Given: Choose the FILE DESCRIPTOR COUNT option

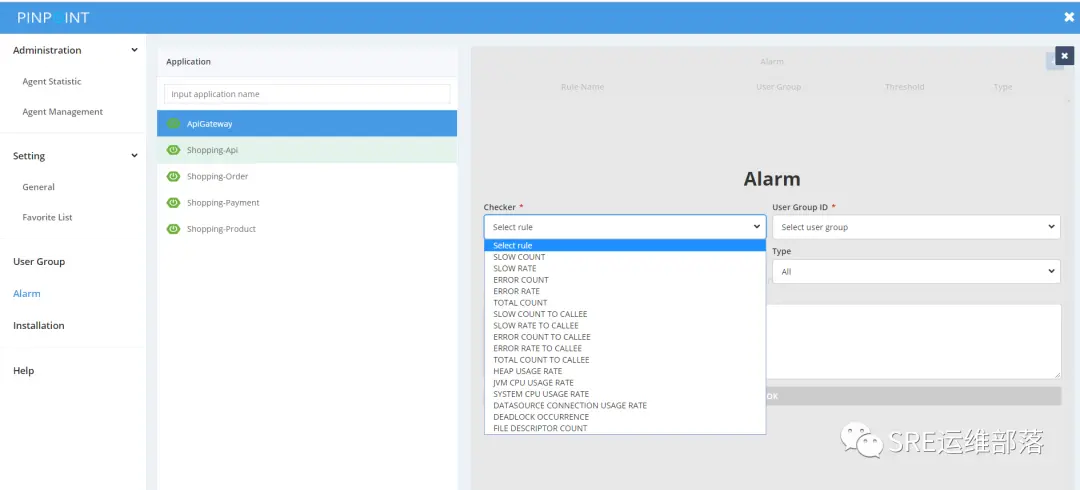Looking at the screenshot, I should [625, 428].
